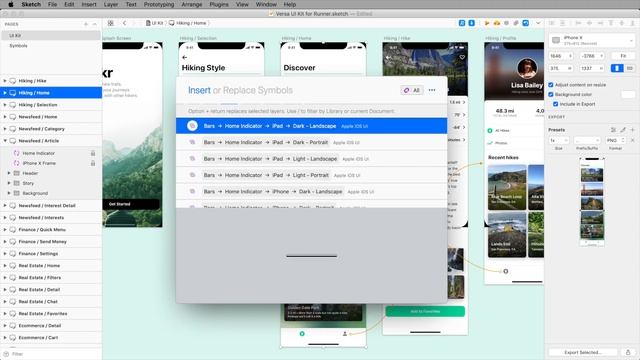Open the Prototyping menu
This screenshot has height=360, width=640.
pos(158,4)
